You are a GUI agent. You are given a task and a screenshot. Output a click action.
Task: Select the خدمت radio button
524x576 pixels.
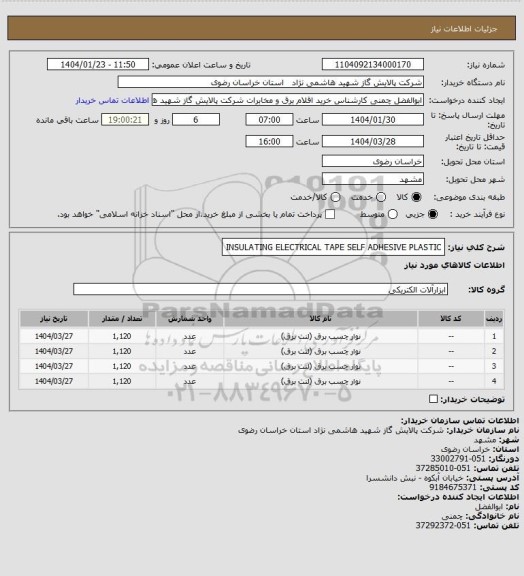381,197
